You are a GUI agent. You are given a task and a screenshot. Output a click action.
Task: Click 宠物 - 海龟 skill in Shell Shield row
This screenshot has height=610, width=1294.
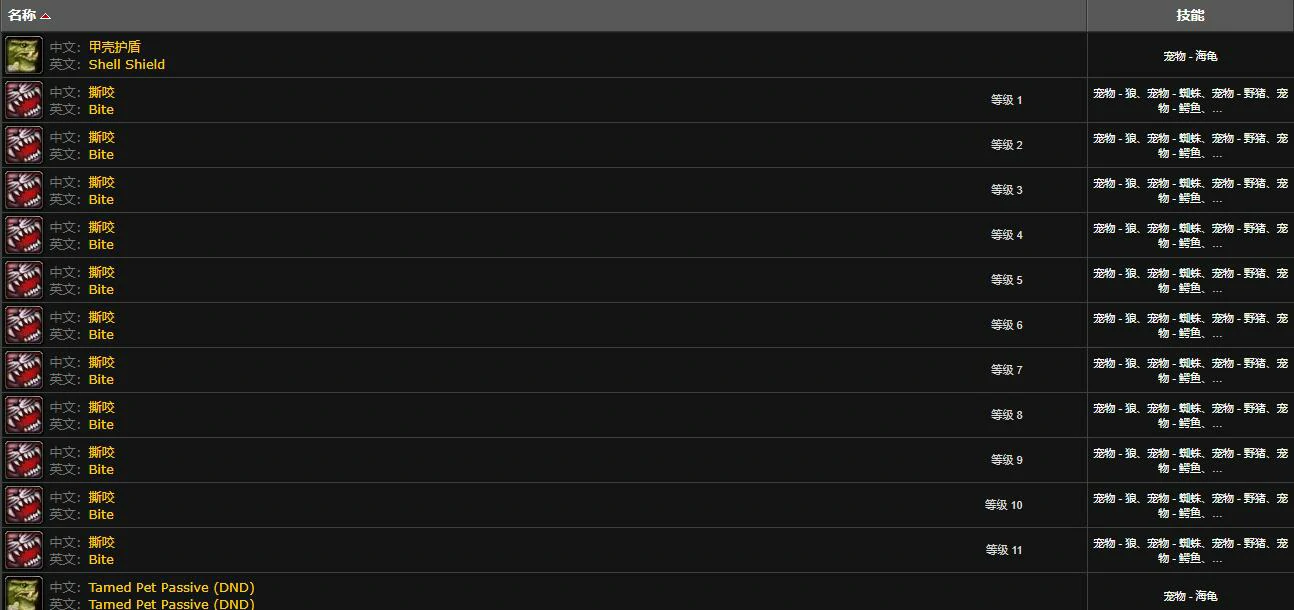click(x=1190, y=56)
